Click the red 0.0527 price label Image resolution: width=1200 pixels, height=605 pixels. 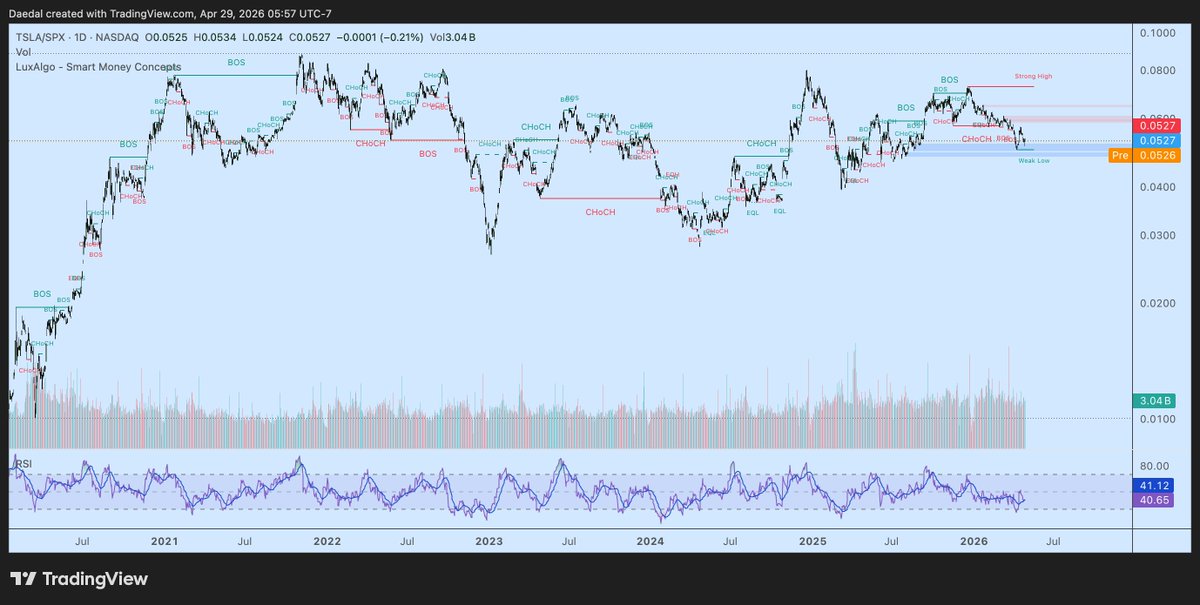tap(1157, 125)
